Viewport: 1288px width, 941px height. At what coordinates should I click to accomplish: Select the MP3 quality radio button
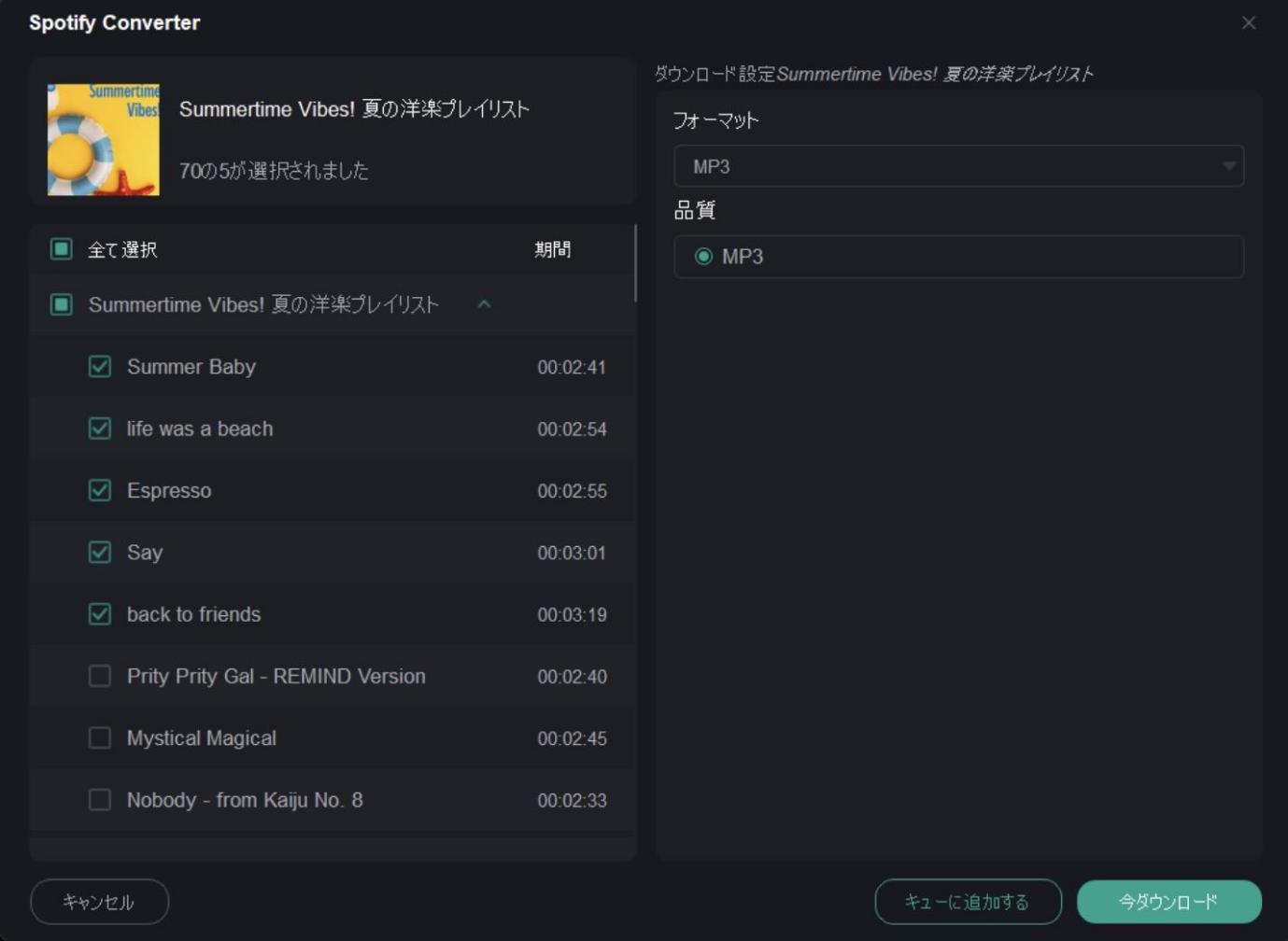coord(703,257)
